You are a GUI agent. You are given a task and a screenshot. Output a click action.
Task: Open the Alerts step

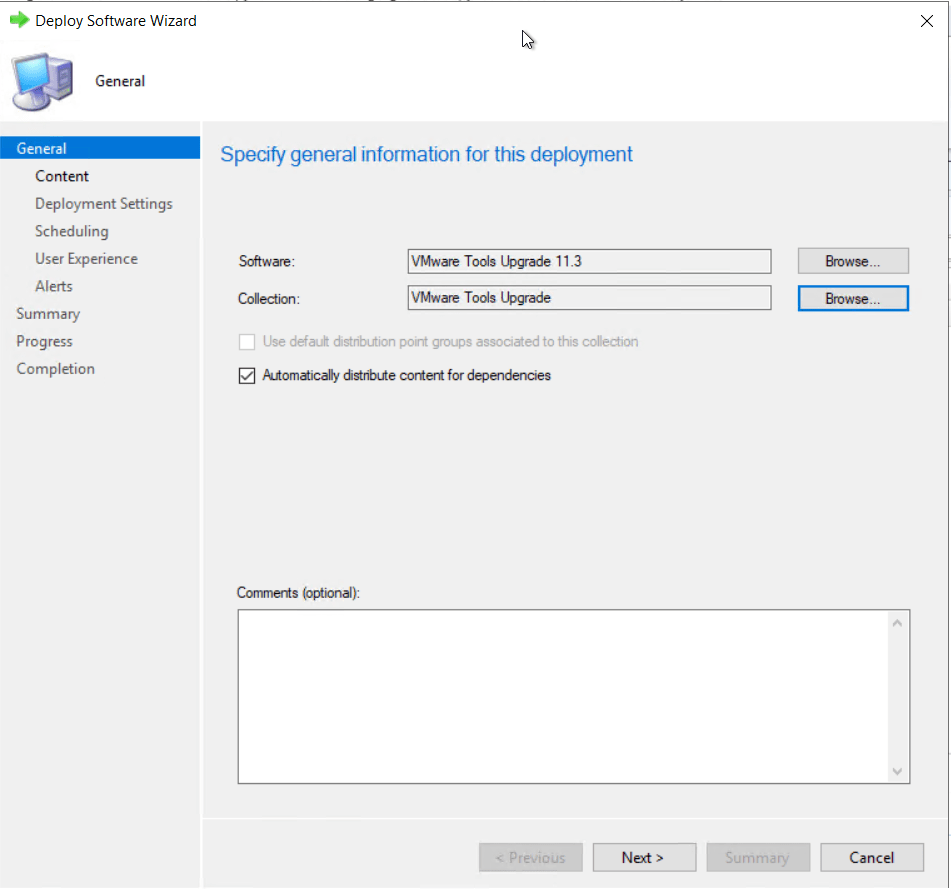(54, 286)
